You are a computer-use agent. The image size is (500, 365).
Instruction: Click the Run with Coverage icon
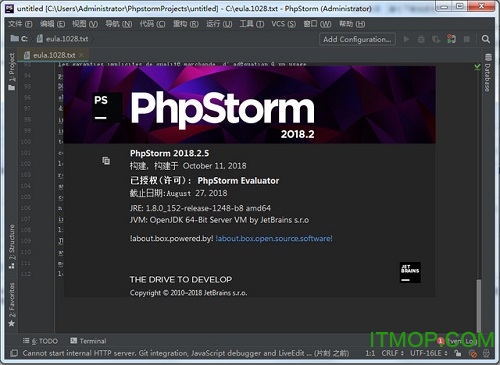[436, 39]
